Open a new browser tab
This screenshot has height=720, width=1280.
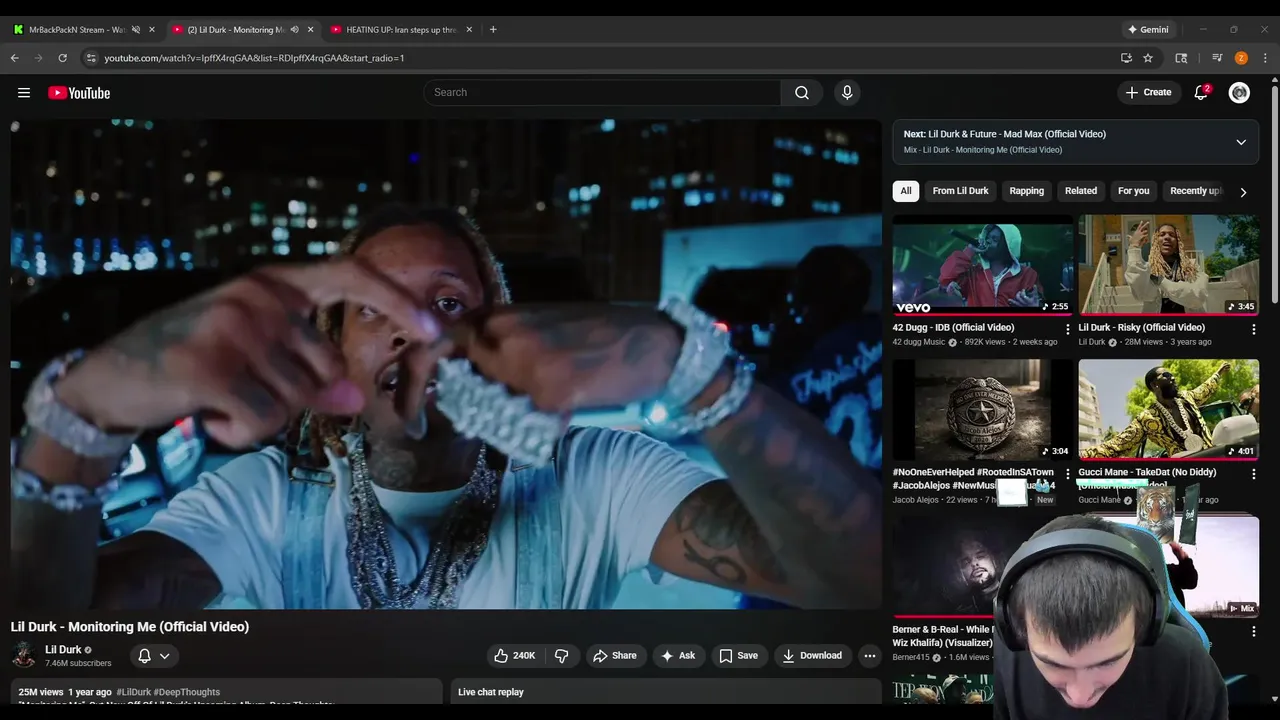pyautogui.click(x=493, y=29)
